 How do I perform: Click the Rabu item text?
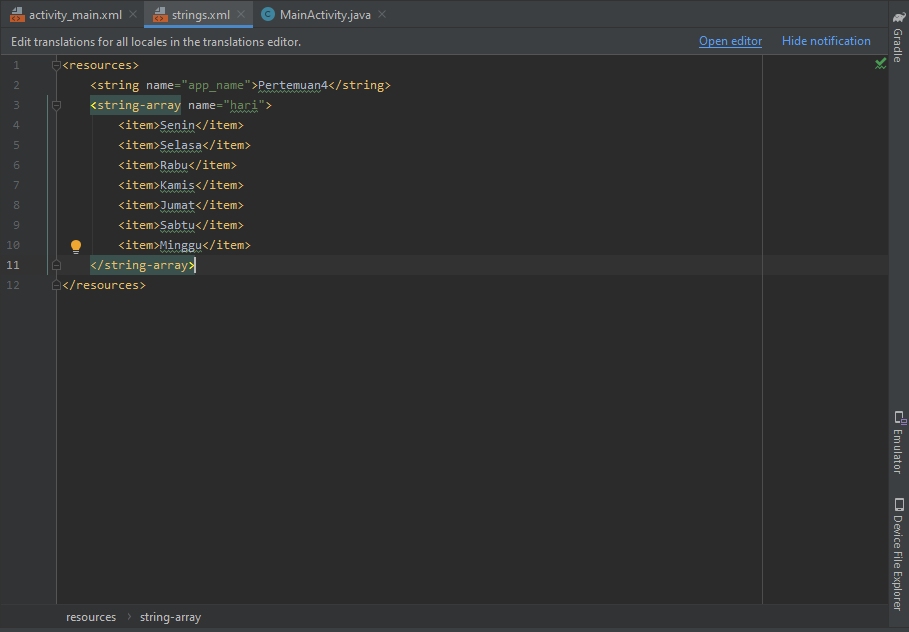coord(174,165)
